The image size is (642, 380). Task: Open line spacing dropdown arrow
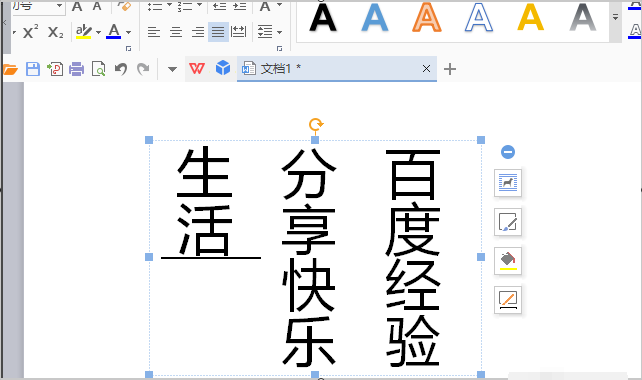[x=280, y=32]
